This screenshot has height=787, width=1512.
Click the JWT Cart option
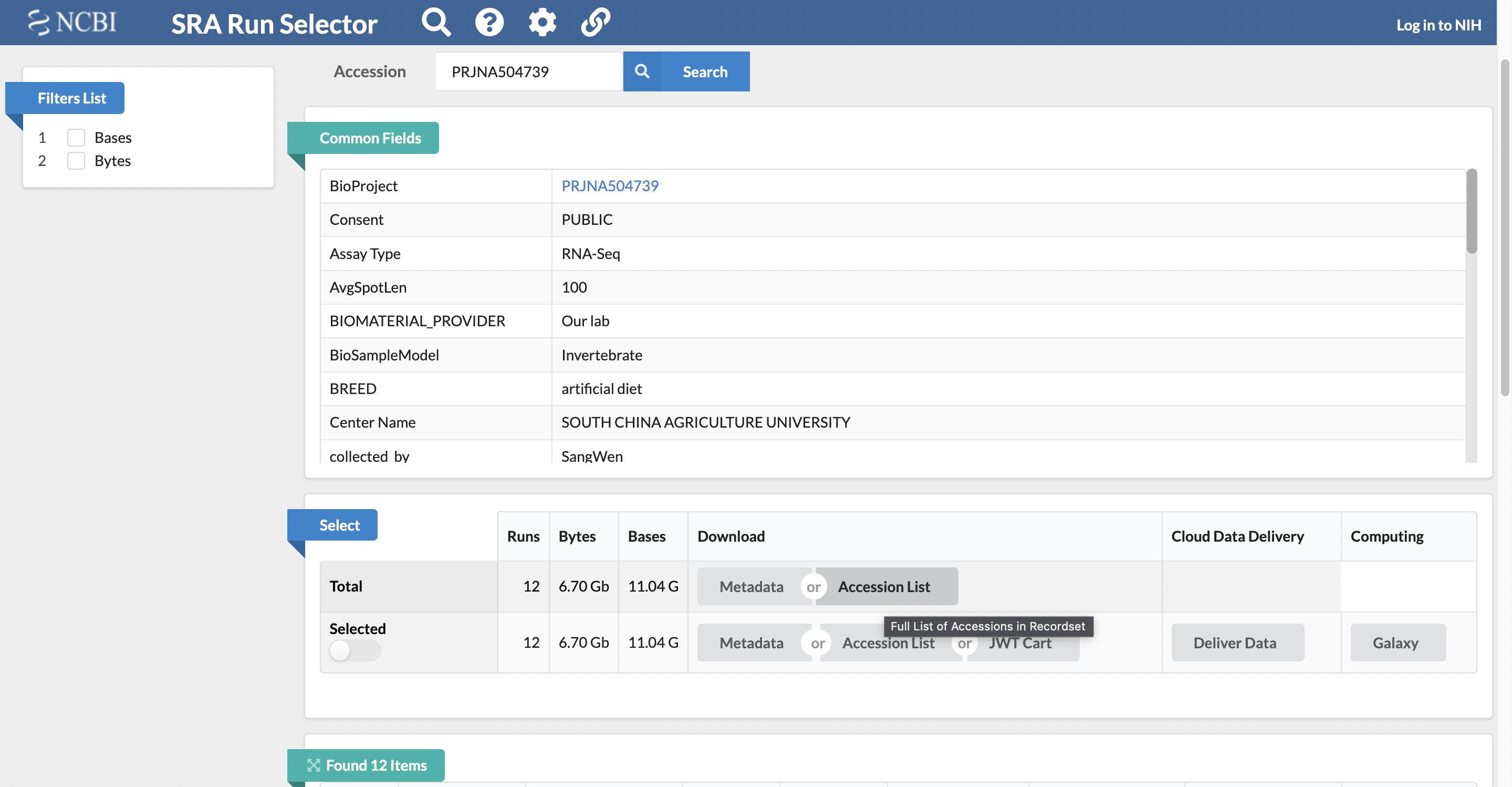pos(1020,642)
